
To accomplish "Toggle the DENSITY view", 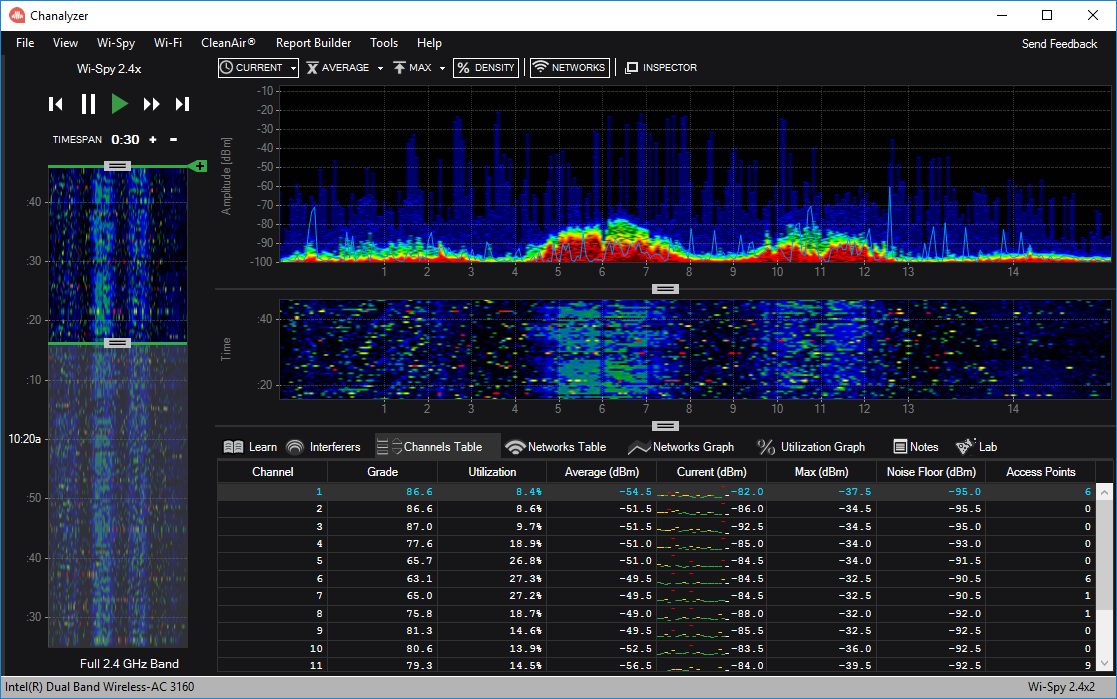I will point(486,68).
